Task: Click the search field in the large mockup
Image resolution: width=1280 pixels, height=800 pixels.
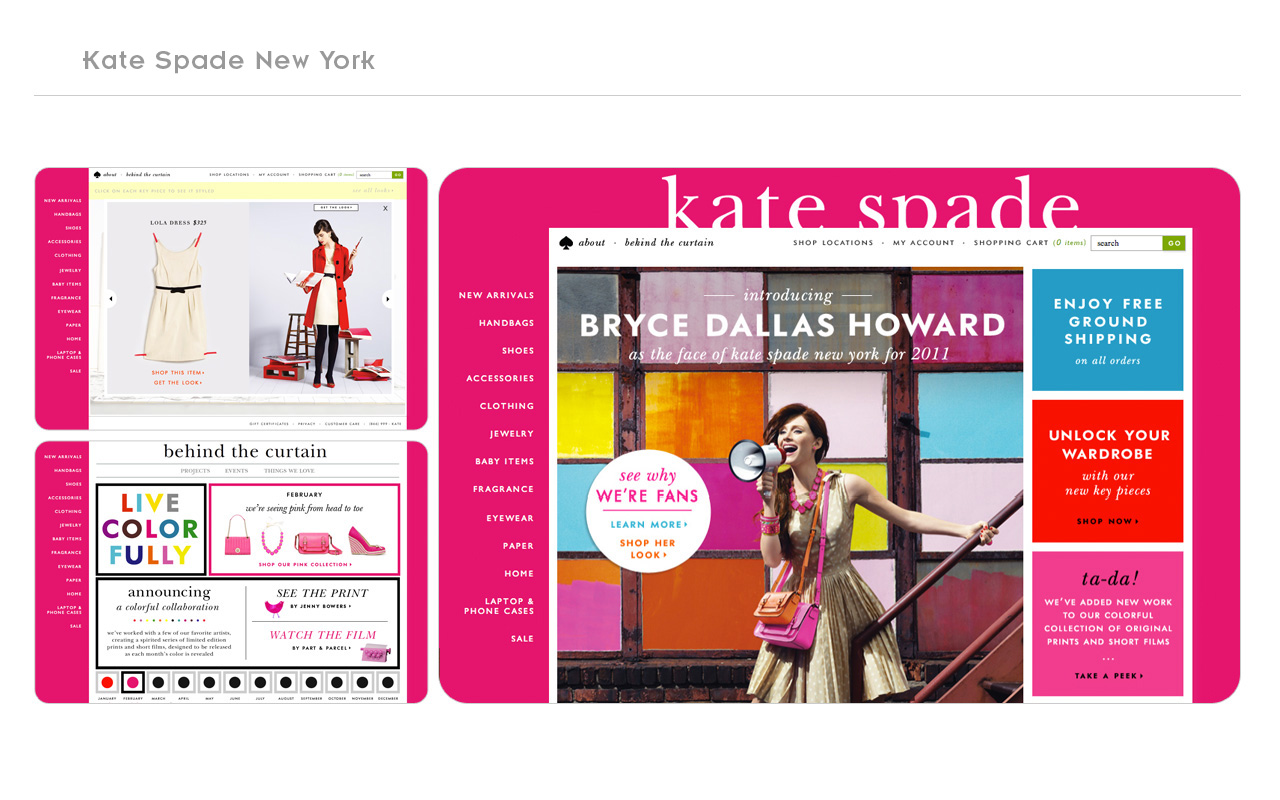Action: click(x=1127, y=243)
